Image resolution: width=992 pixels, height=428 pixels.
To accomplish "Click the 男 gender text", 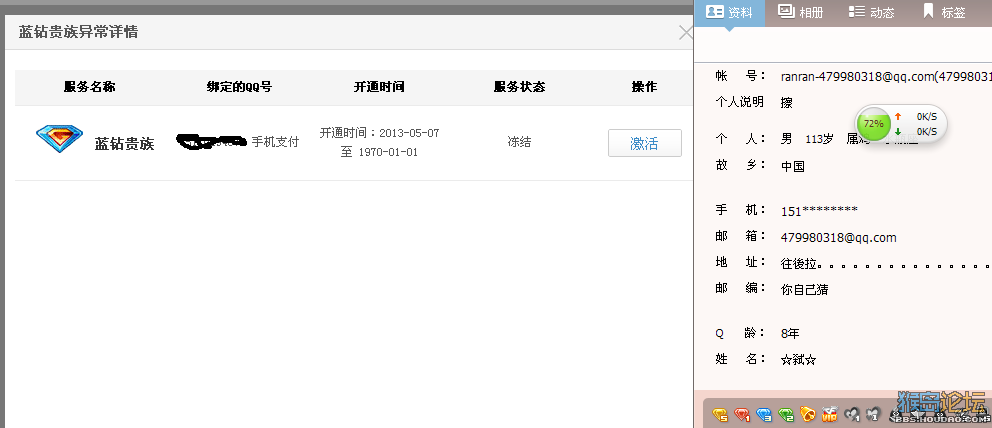I will coord(786,140).
